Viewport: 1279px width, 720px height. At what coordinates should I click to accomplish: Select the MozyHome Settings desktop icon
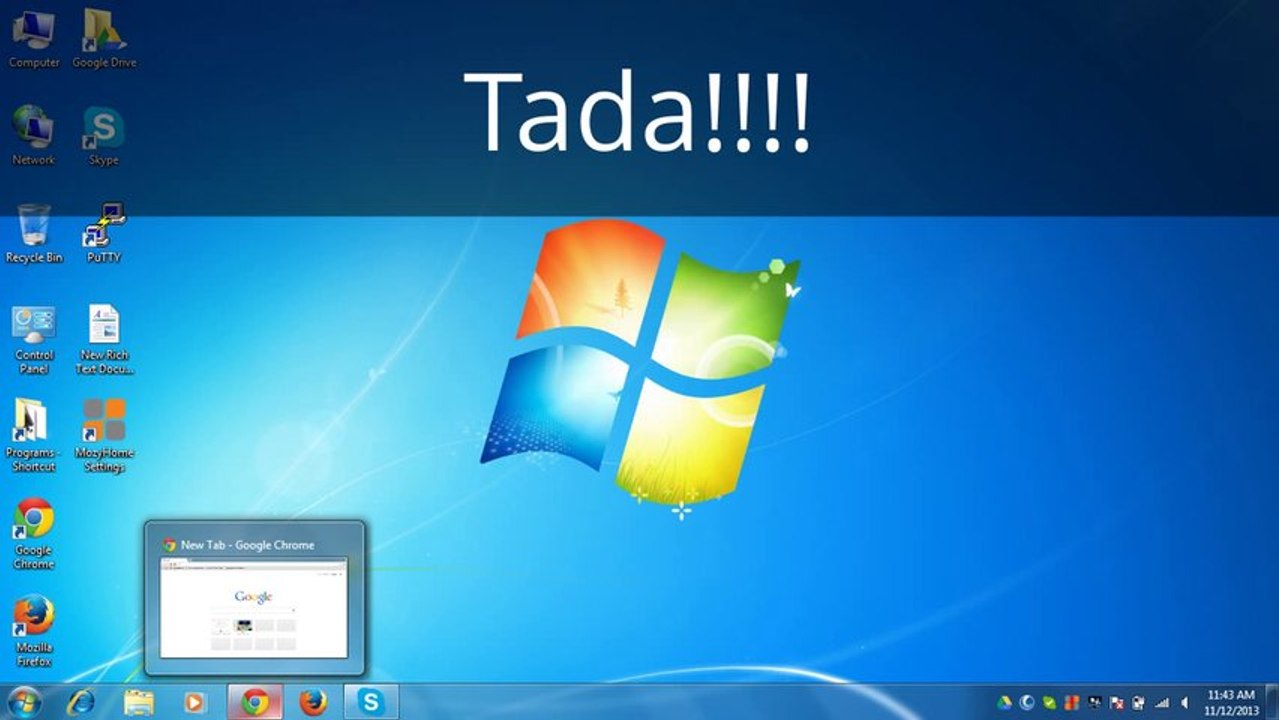pos(104,436)
